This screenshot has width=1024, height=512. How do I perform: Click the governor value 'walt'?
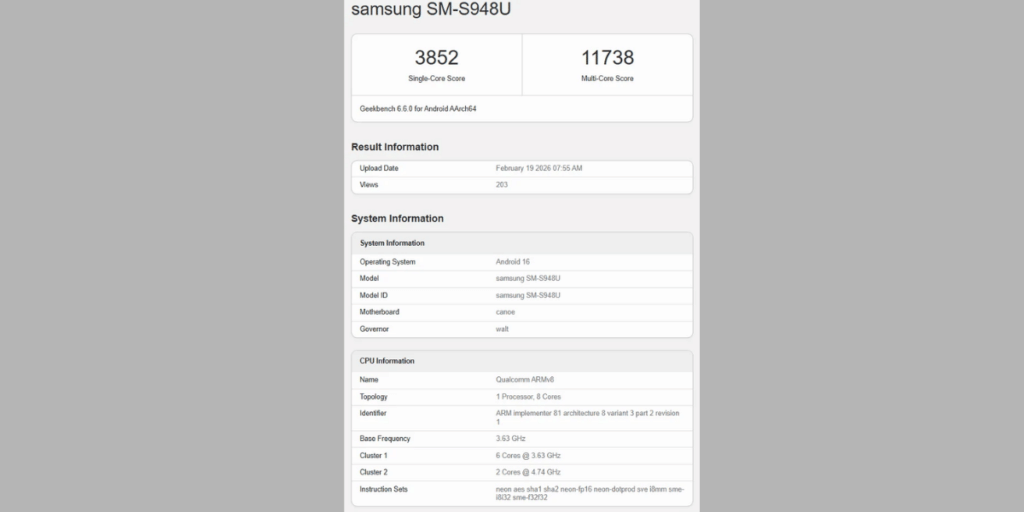[x=502, y=329]
